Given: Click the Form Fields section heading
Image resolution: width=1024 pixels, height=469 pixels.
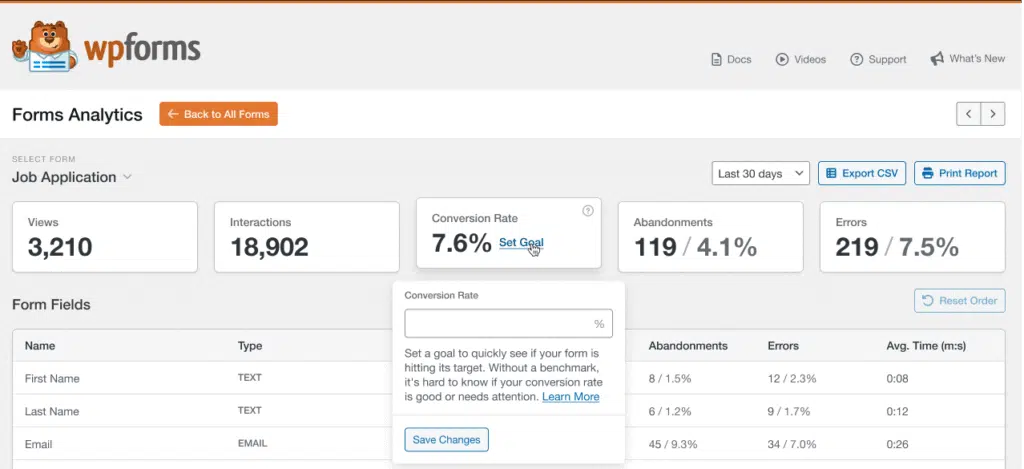Looking at the screenshot, I should pos(51,304).
